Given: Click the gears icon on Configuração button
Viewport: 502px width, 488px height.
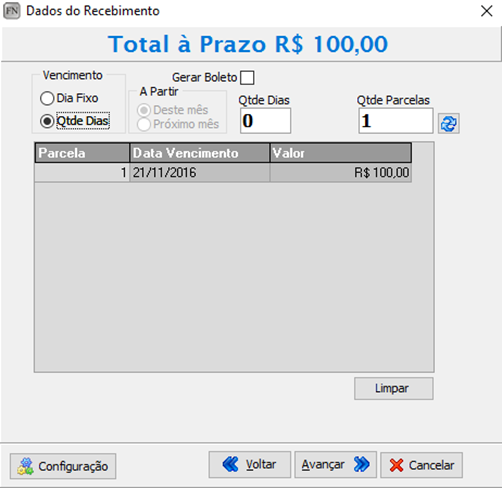Looking at the screenshot, I should coord(25,466).
